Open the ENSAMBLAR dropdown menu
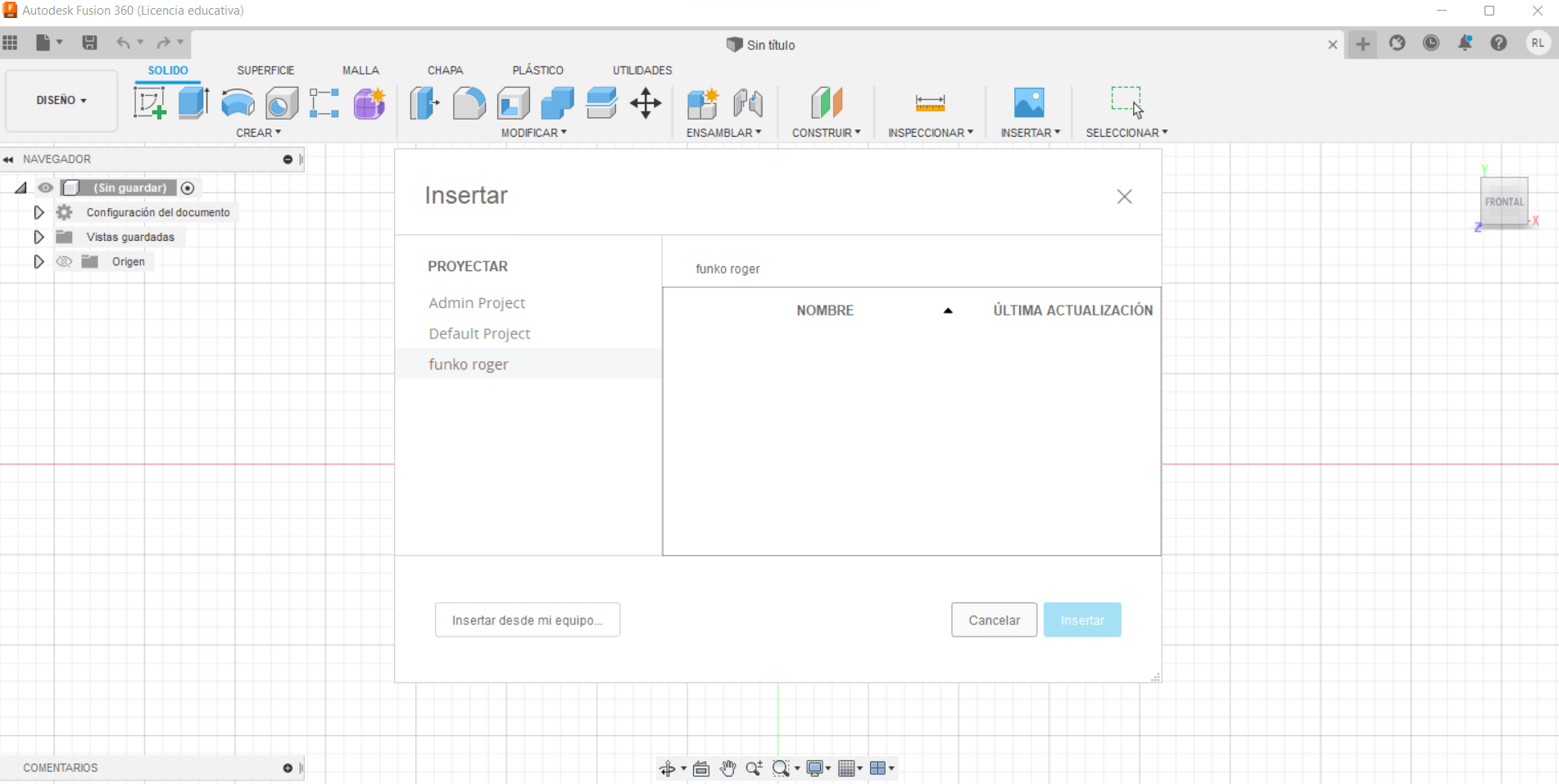The height and width of the screenshot is (784, 1559). tap(724, 133)
